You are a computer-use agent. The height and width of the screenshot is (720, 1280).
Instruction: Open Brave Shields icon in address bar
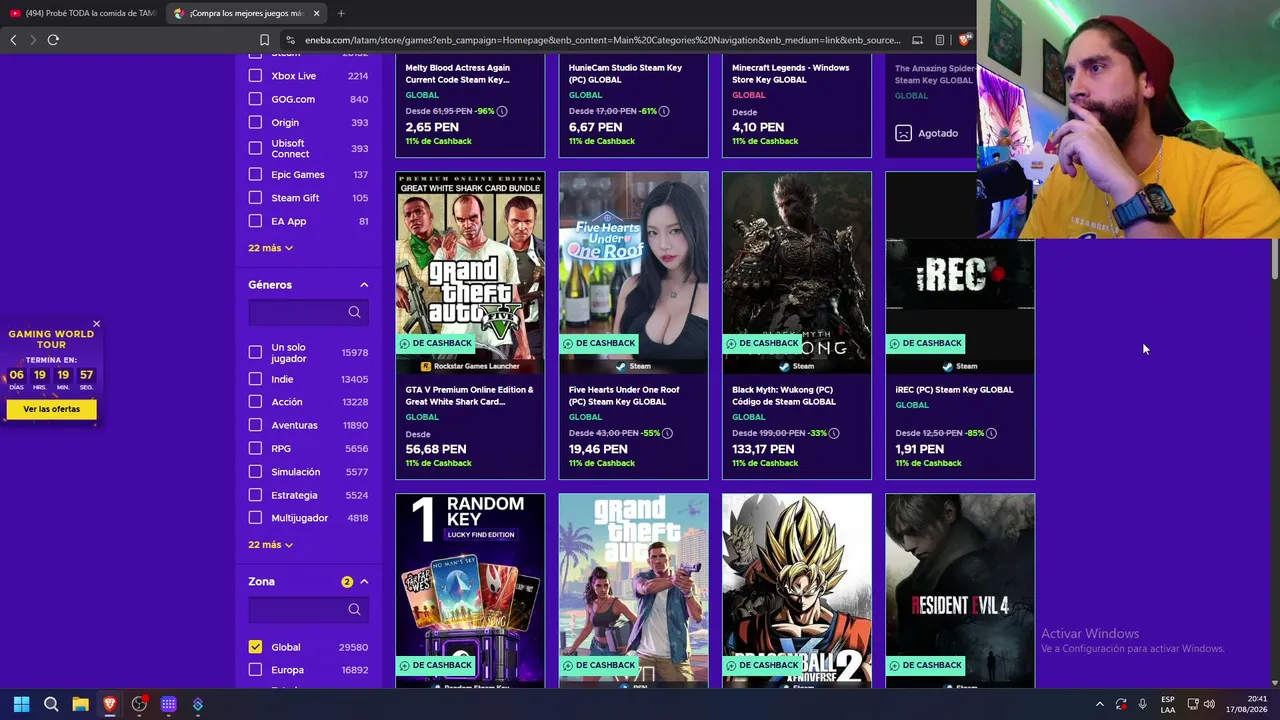point(964,40)
